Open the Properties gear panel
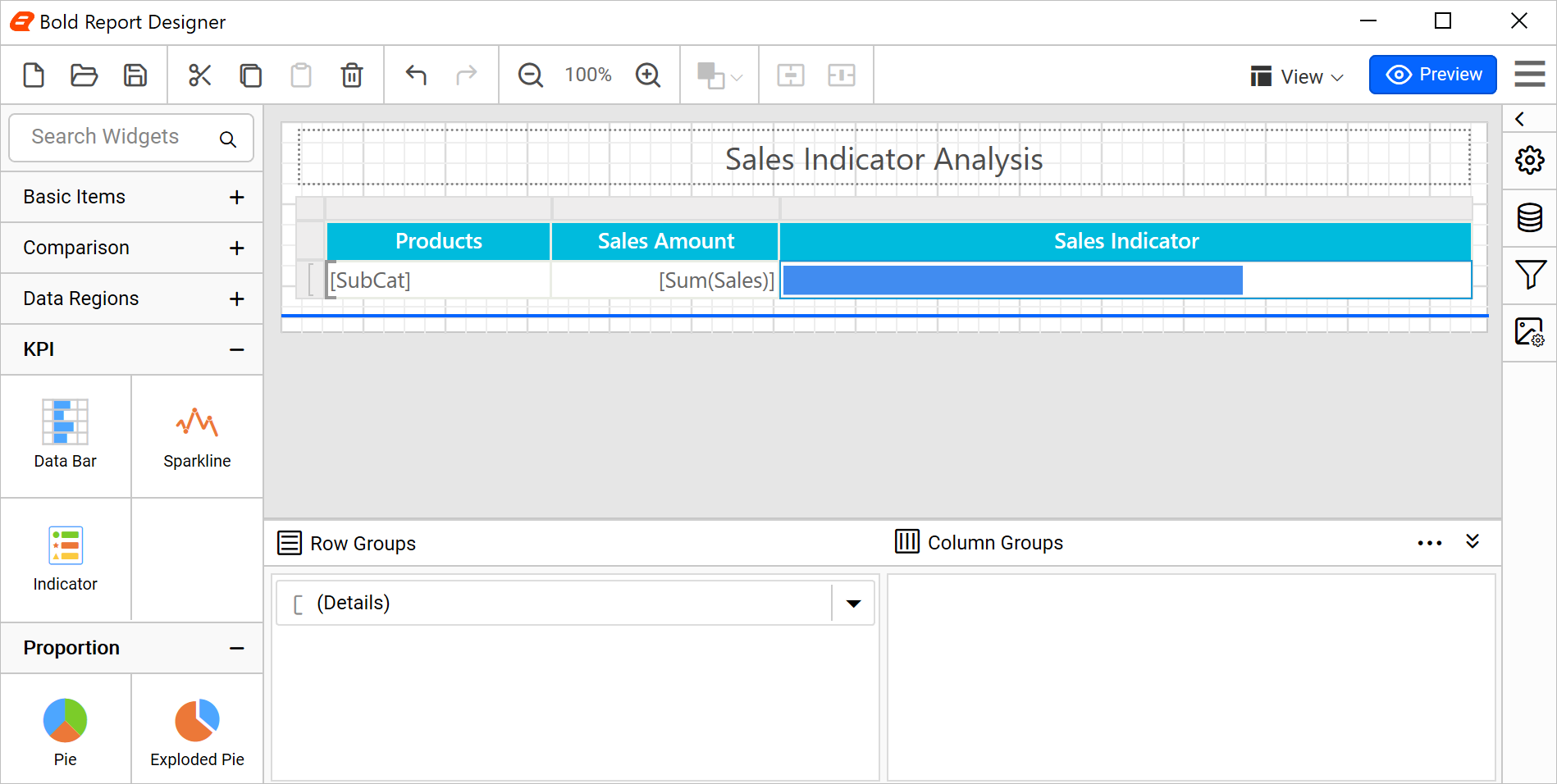The image size is (1557, 784). click(1530, 160)
